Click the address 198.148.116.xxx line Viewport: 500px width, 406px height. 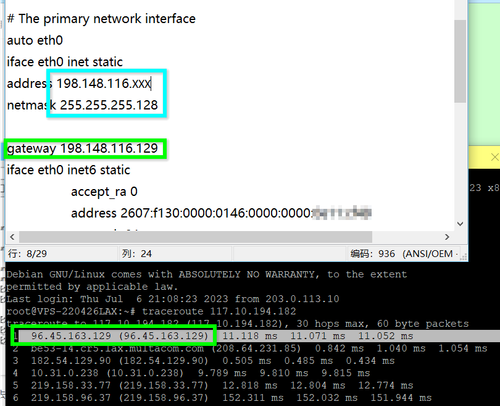pos(79,83)
